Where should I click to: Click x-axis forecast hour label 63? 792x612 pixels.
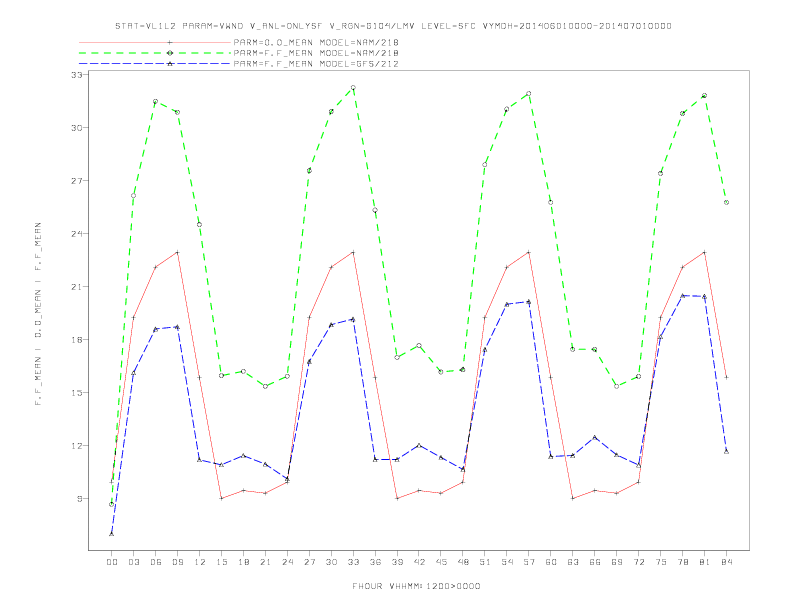tap(573, 562)
